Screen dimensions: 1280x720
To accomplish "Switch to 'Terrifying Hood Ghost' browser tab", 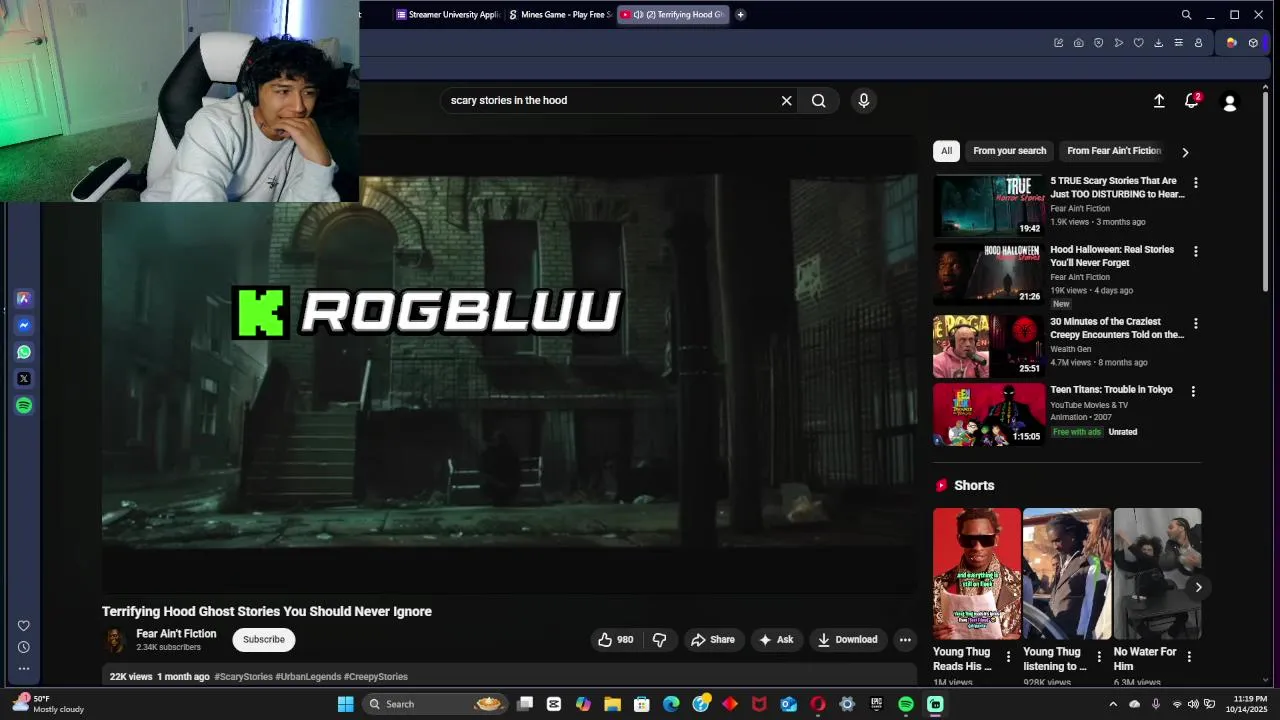I will [x=673, y=15].
